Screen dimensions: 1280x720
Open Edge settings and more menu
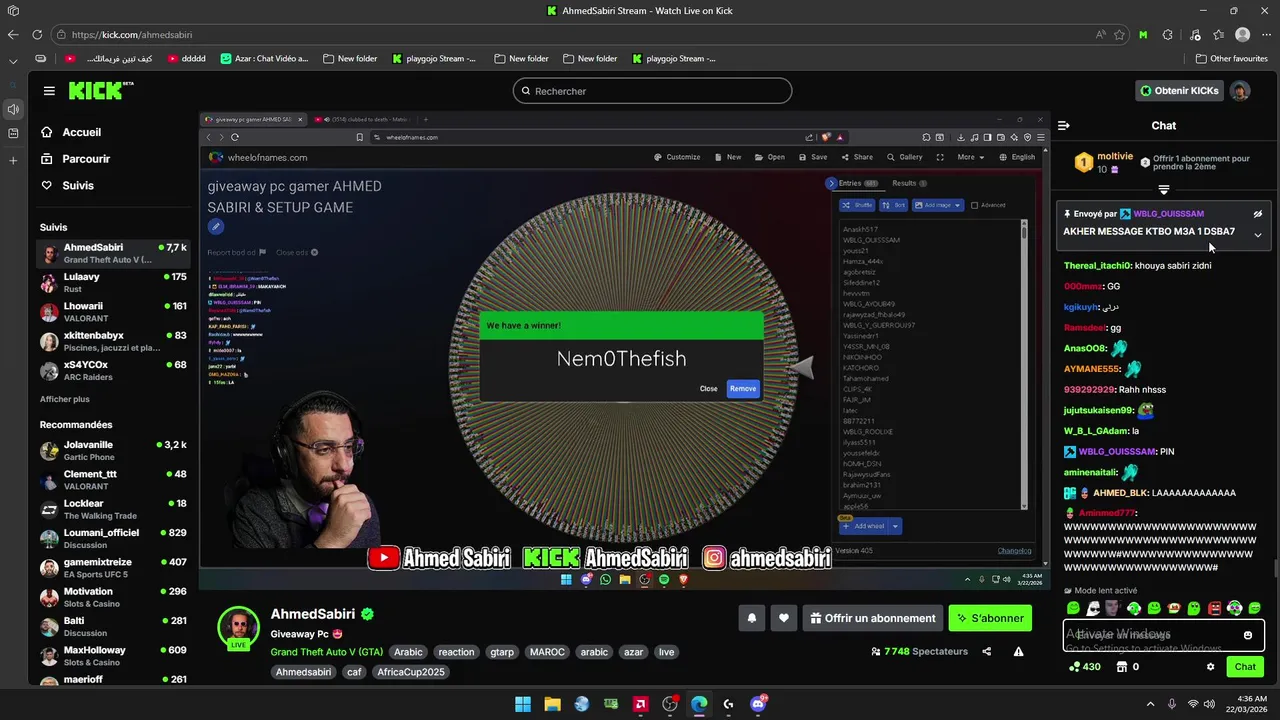tap(1266, 34)
